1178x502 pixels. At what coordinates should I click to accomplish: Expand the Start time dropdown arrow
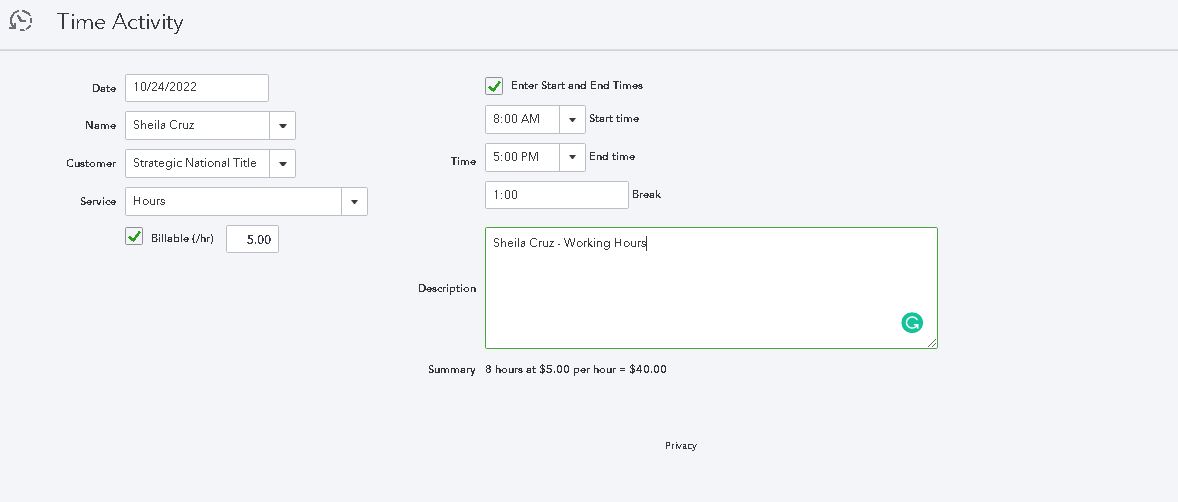572,120
